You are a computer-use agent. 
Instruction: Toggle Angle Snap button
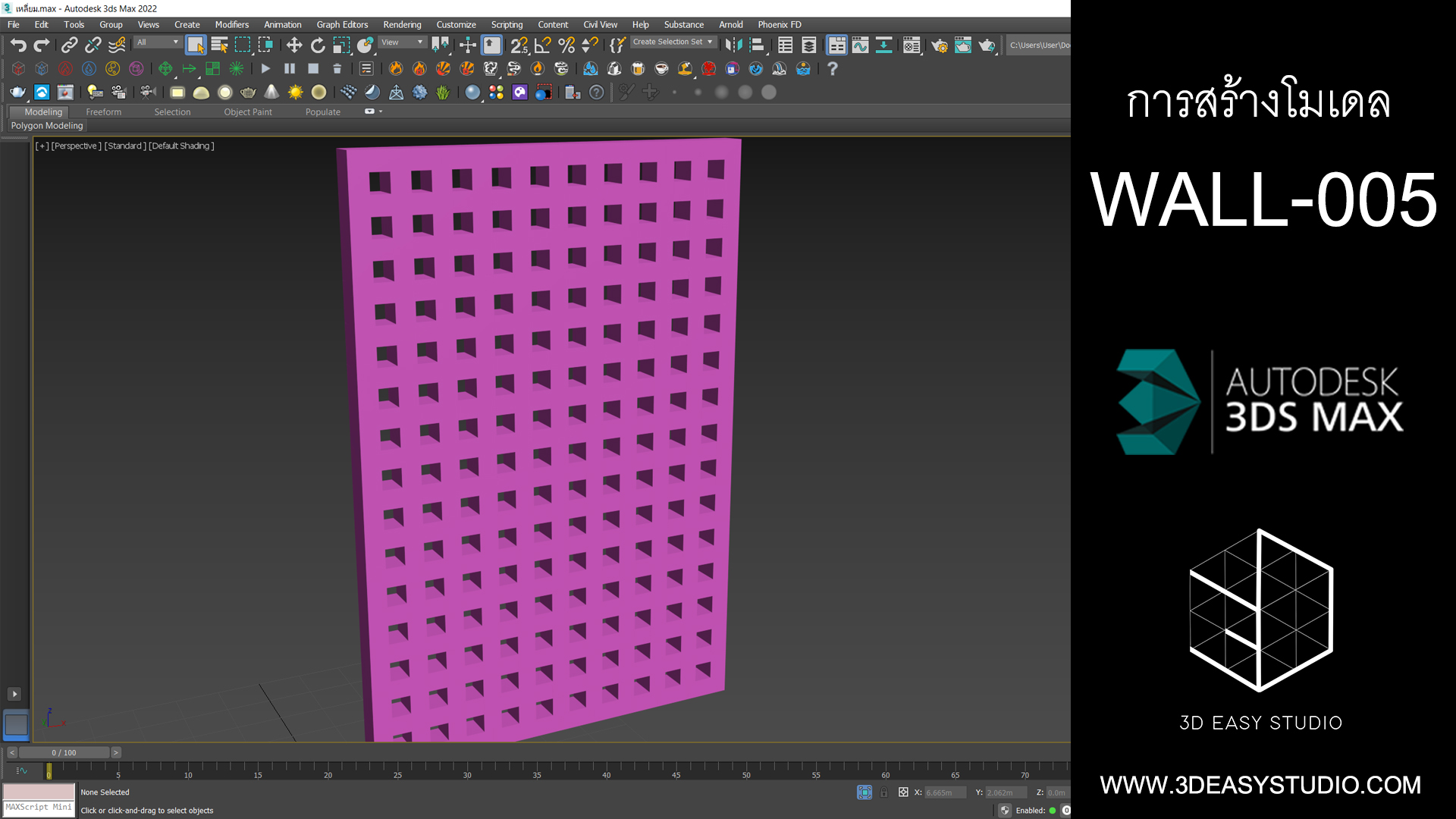(542, 45)
